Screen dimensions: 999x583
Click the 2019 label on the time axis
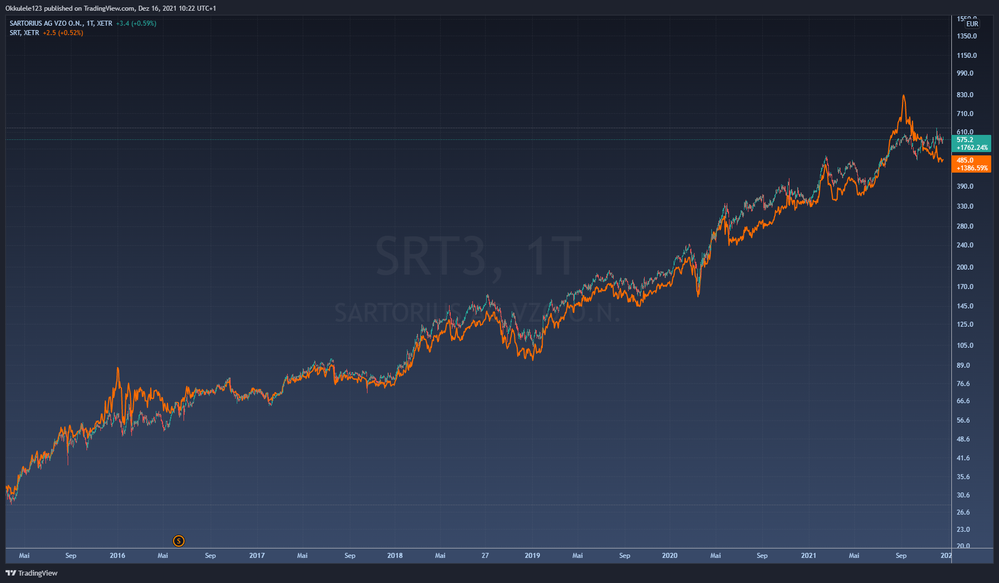pos(532,555)
